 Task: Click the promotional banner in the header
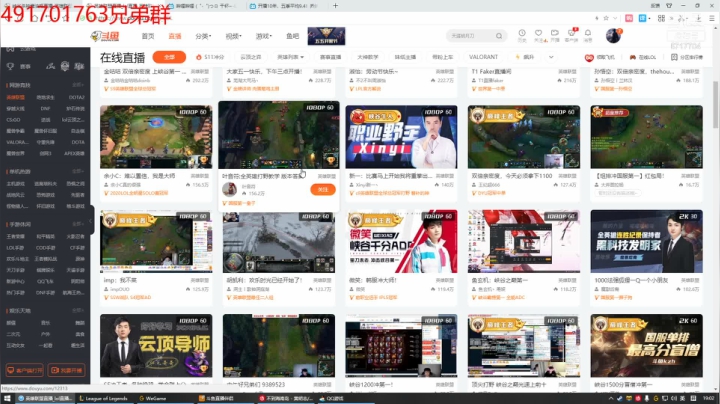point(326,36)
